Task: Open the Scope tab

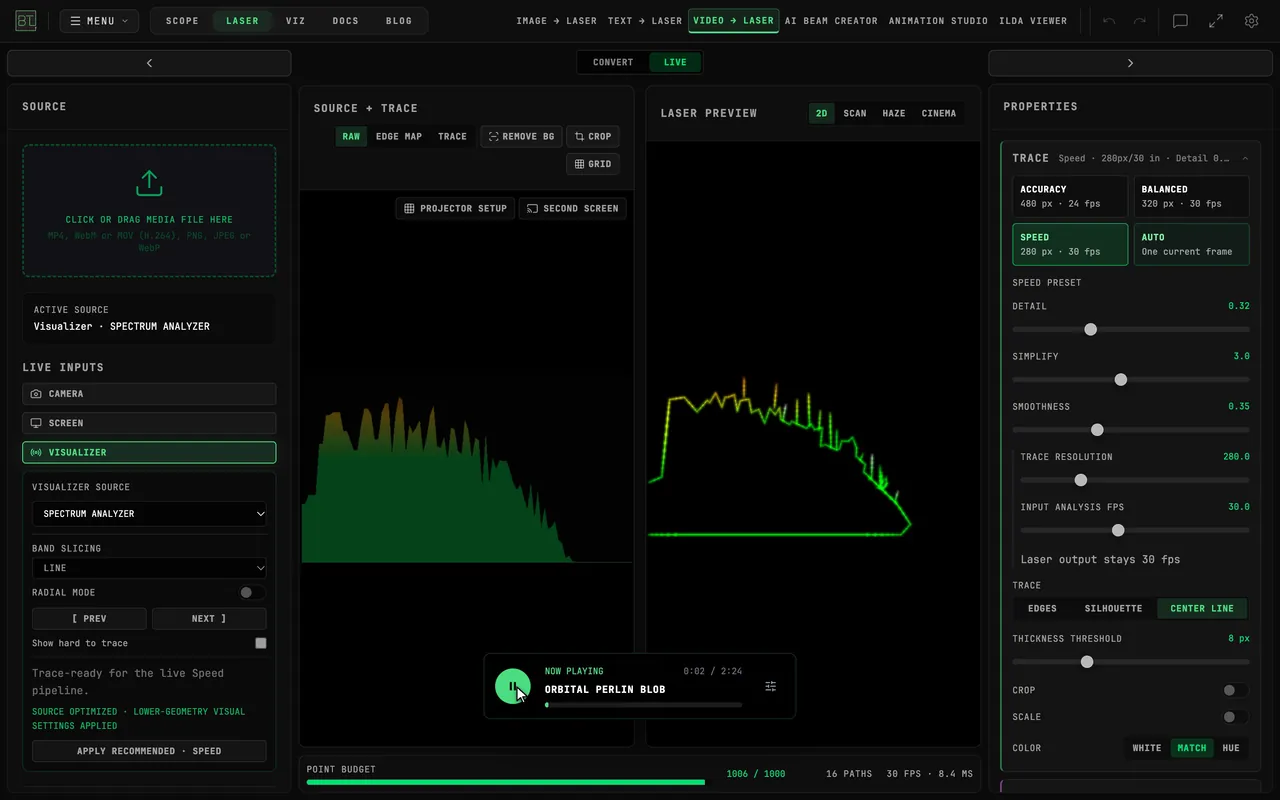Action: 182,21
